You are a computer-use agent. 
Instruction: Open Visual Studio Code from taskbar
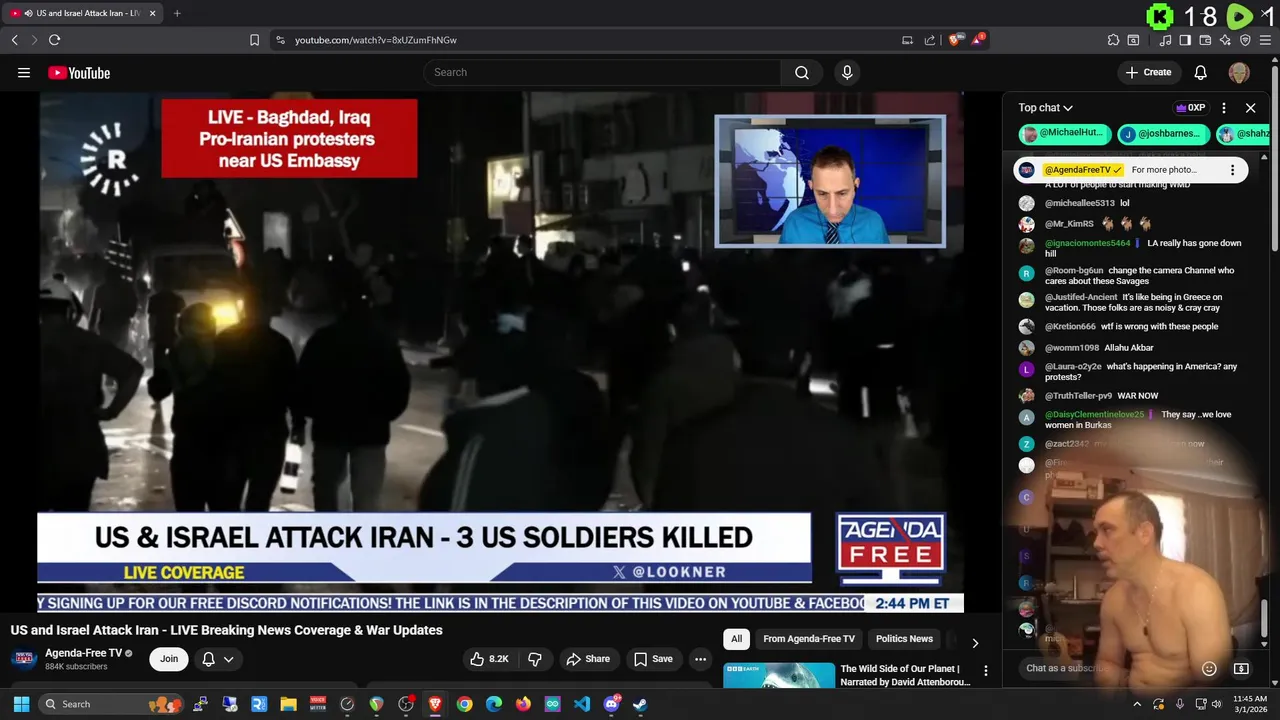click(x=582, y=704)
